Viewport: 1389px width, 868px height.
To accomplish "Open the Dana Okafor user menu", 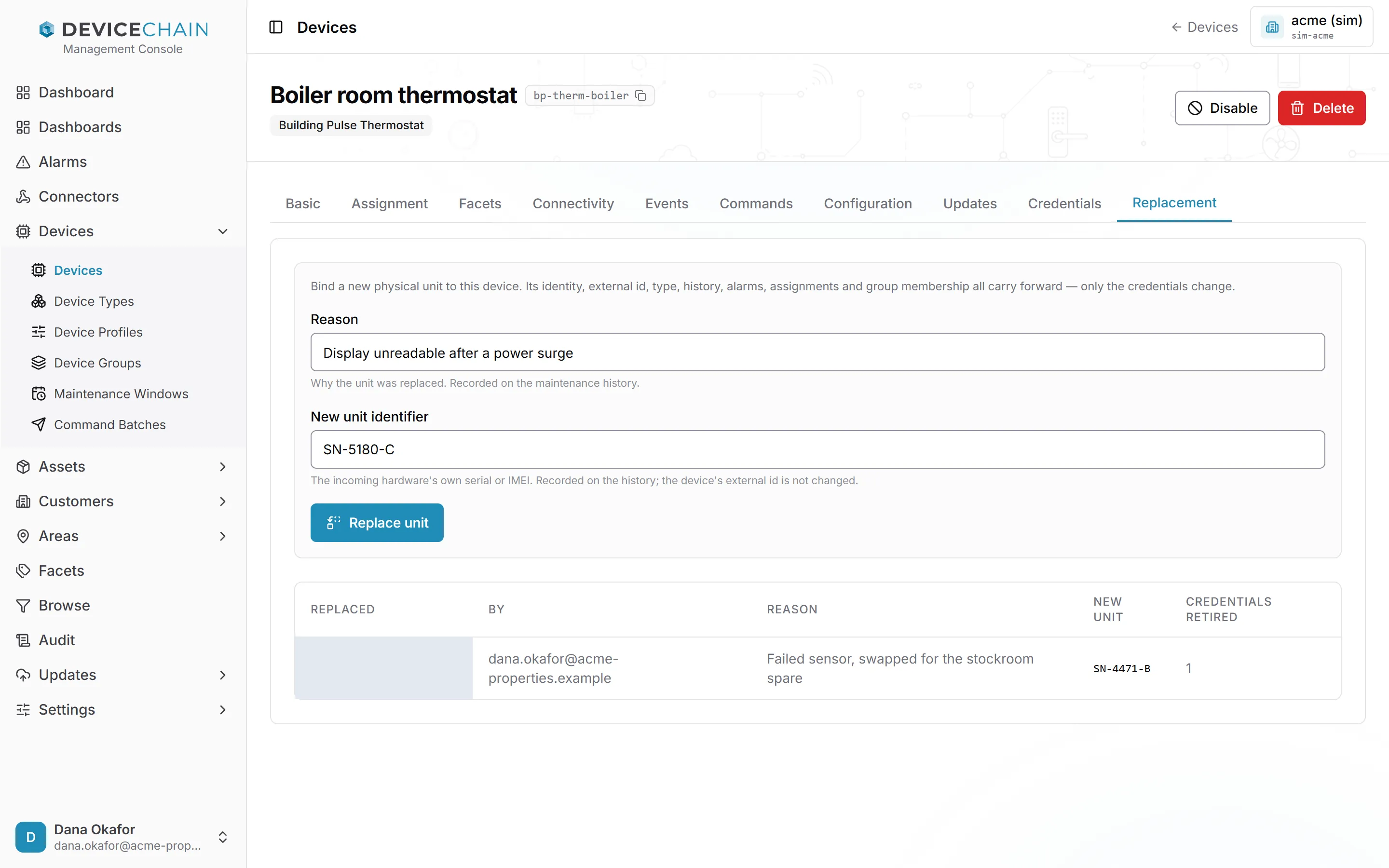I will (x=123, y=837).
